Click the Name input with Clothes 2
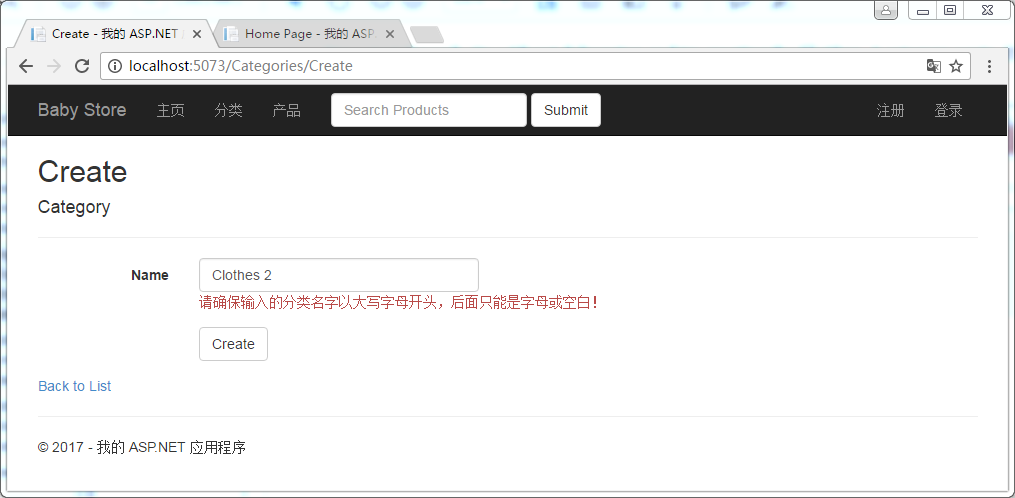Image resolution: width=1015 pixels, height=498 pixels. pyautogui.click(x=339, y=275)
